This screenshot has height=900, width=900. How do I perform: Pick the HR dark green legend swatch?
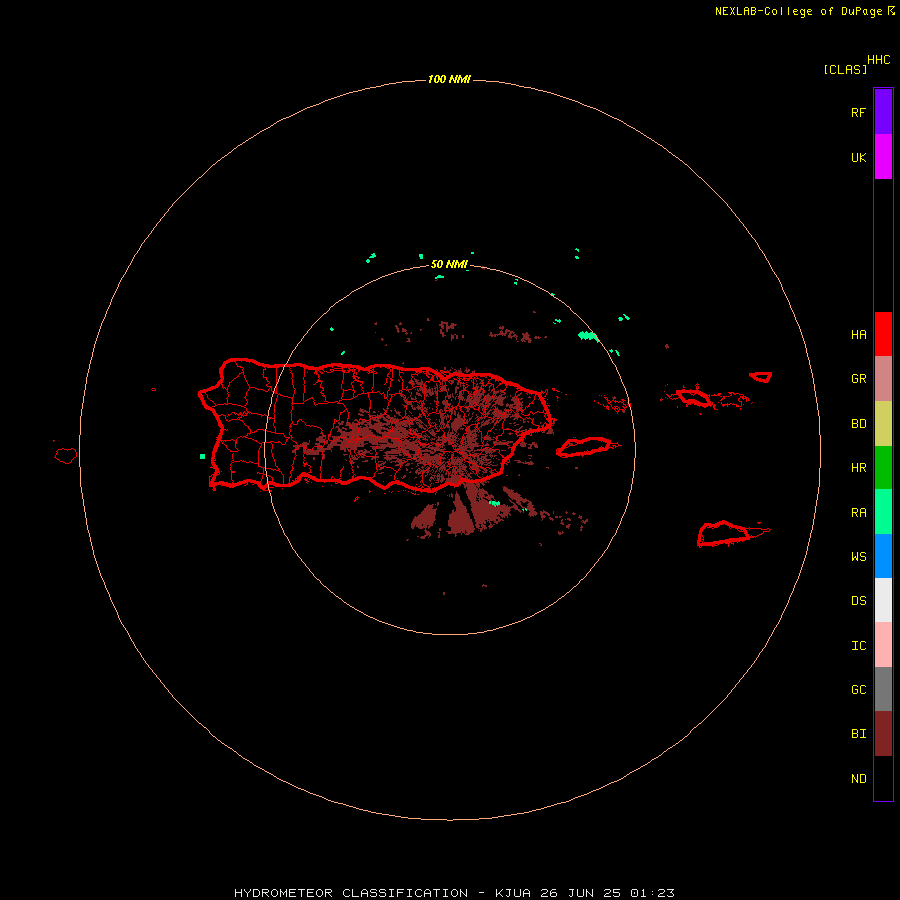click(883, 468)
